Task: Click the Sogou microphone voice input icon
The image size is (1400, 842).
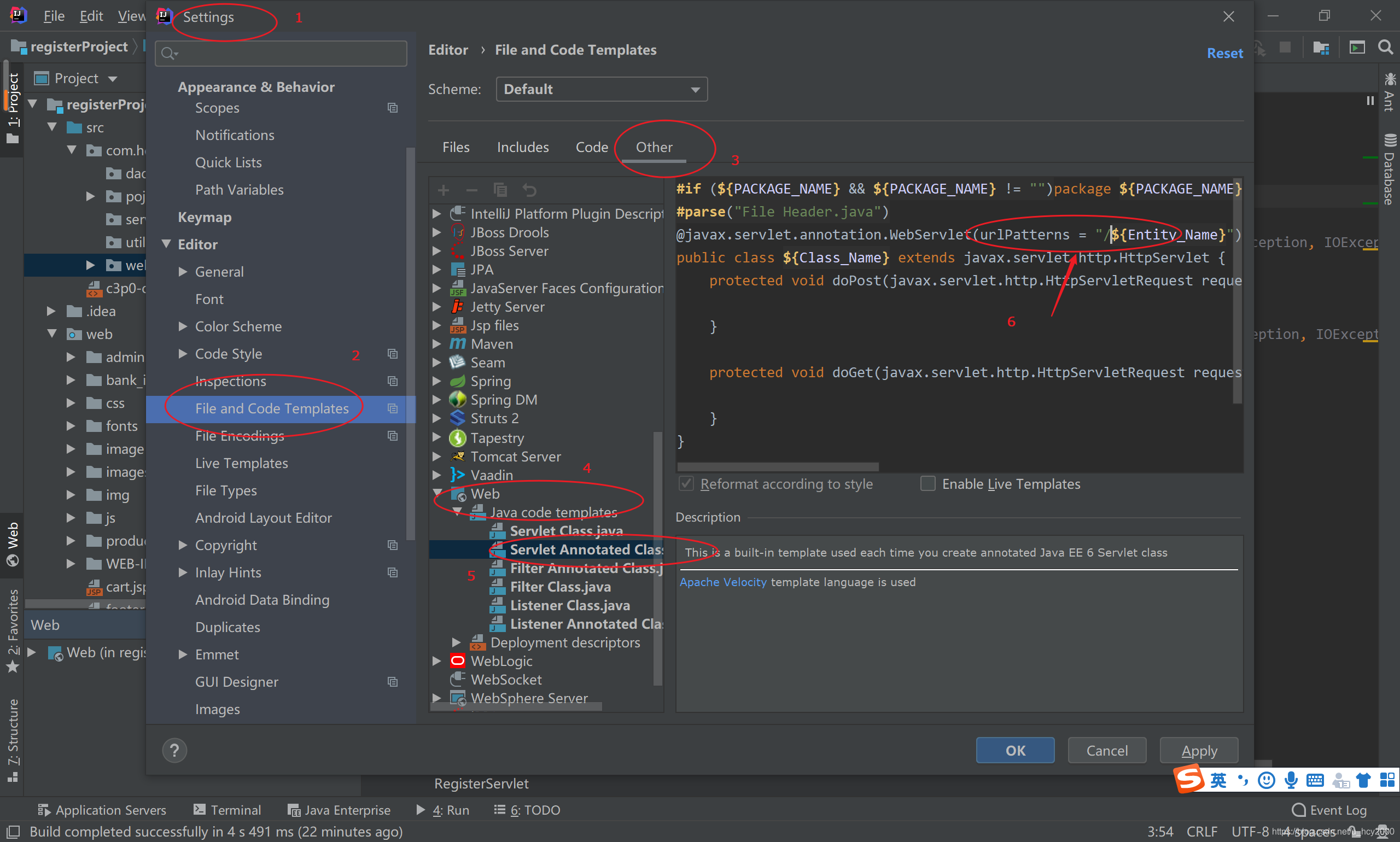Action: 1291,781
